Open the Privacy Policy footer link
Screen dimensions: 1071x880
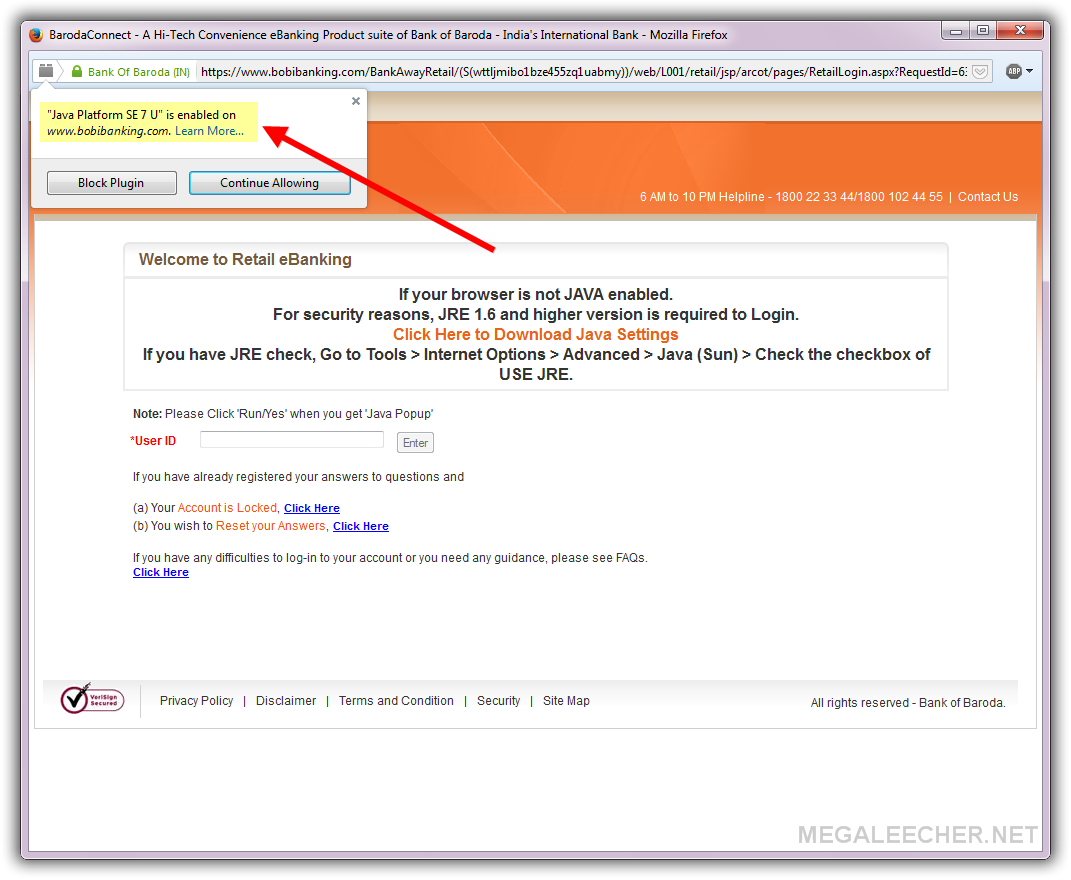(197, 701)
